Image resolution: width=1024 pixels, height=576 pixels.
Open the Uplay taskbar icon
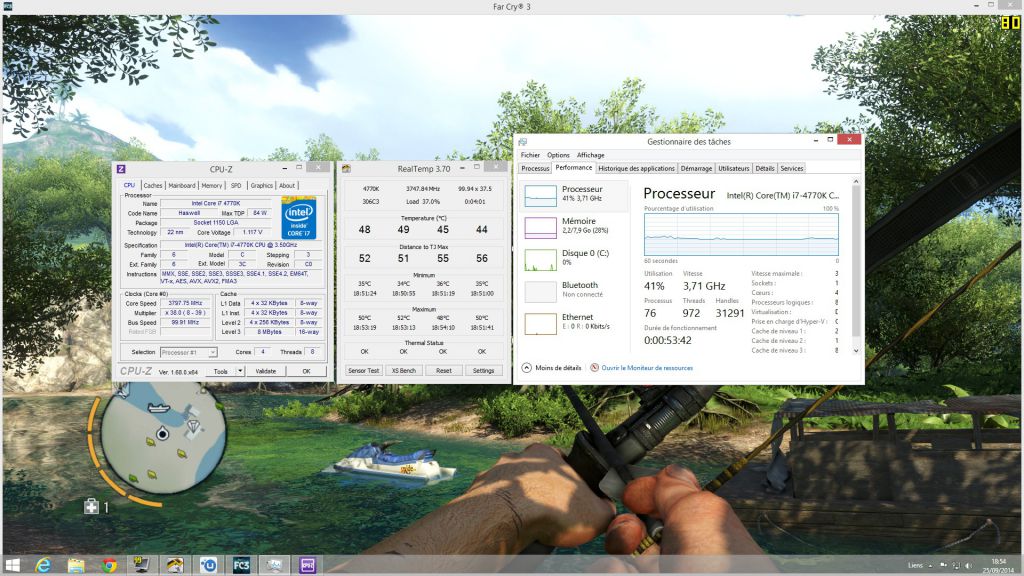[x=208, y=565]
